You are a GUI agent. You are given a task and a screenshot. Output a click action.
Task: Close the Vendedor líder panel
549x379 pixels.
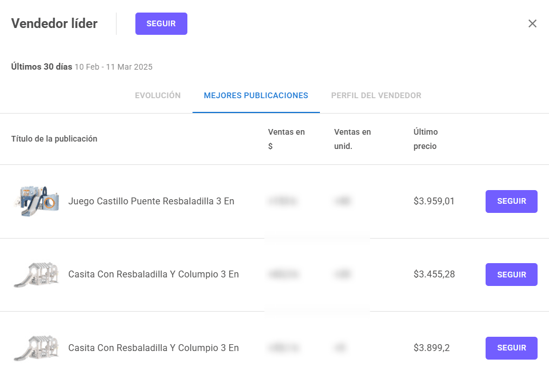(532, 23)
